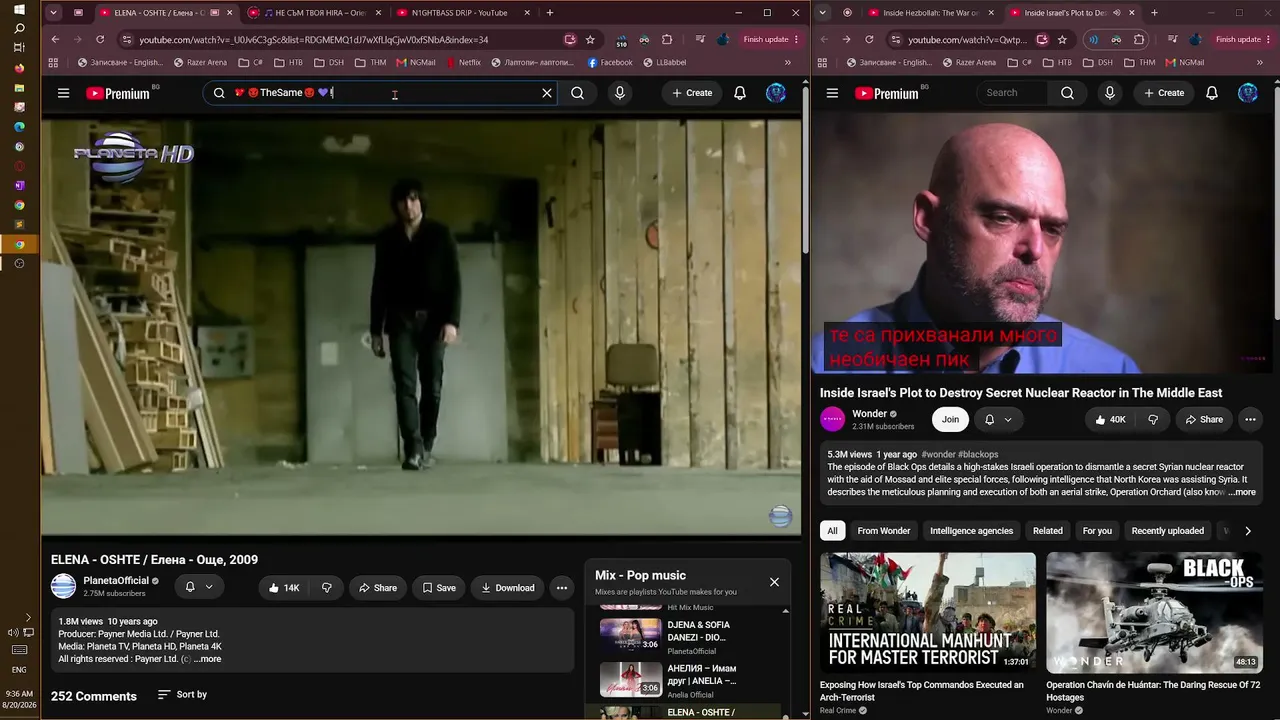Image resolution: width=1280 pixels, height=720 pixels.
Task: Open account avatar menu in right window
Action: (x=1248, y=93)
